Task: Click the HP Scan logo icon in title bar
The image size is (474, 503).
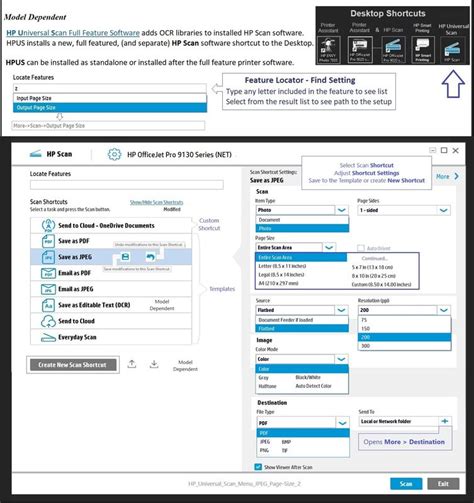Action: pos(35,154)
